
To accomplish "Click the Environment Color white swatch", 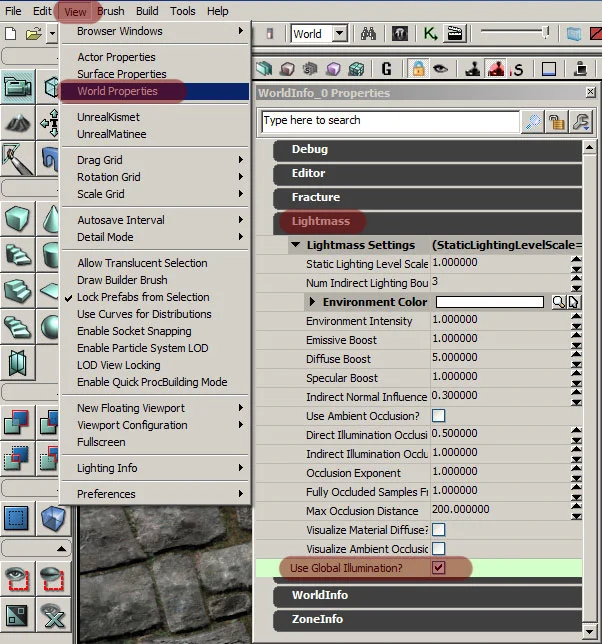I will click(x=489, y=302).
